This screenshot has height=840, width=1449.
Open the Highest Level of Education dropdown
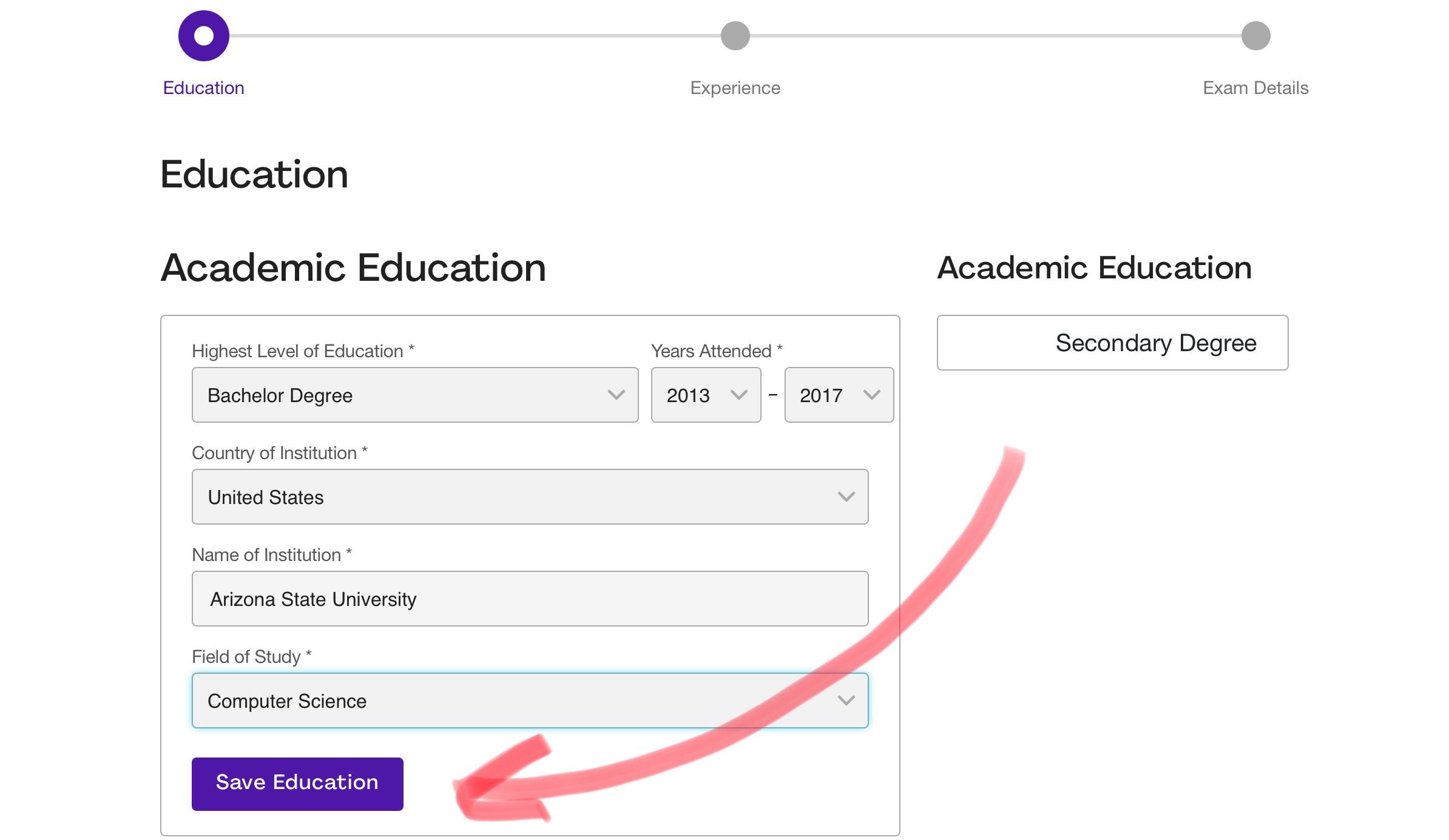tap(414, 395)
